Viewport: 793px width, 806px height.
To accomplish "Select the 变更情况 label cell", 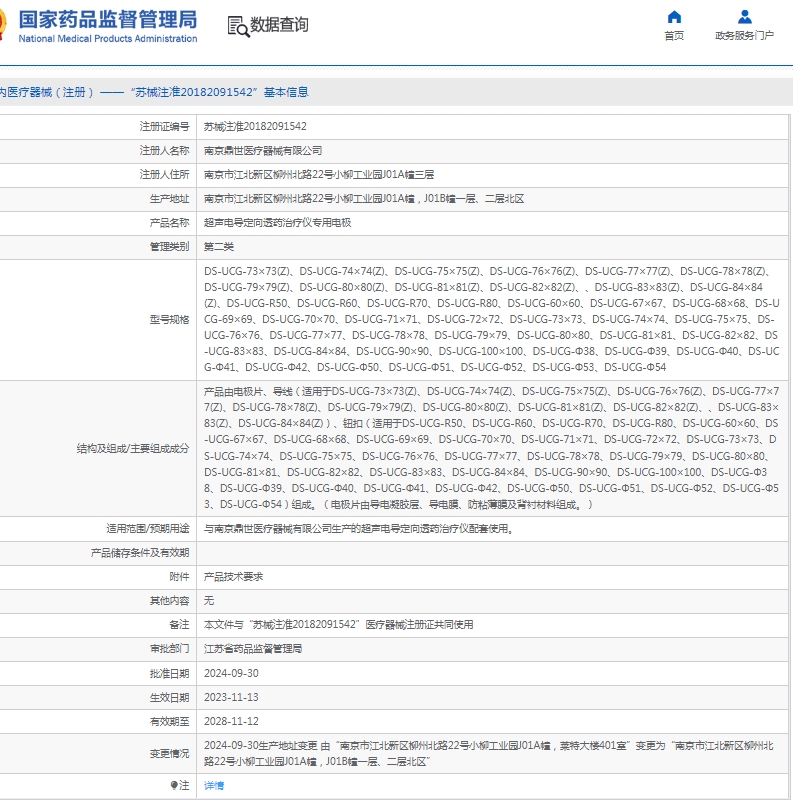I will click(170, 754).
